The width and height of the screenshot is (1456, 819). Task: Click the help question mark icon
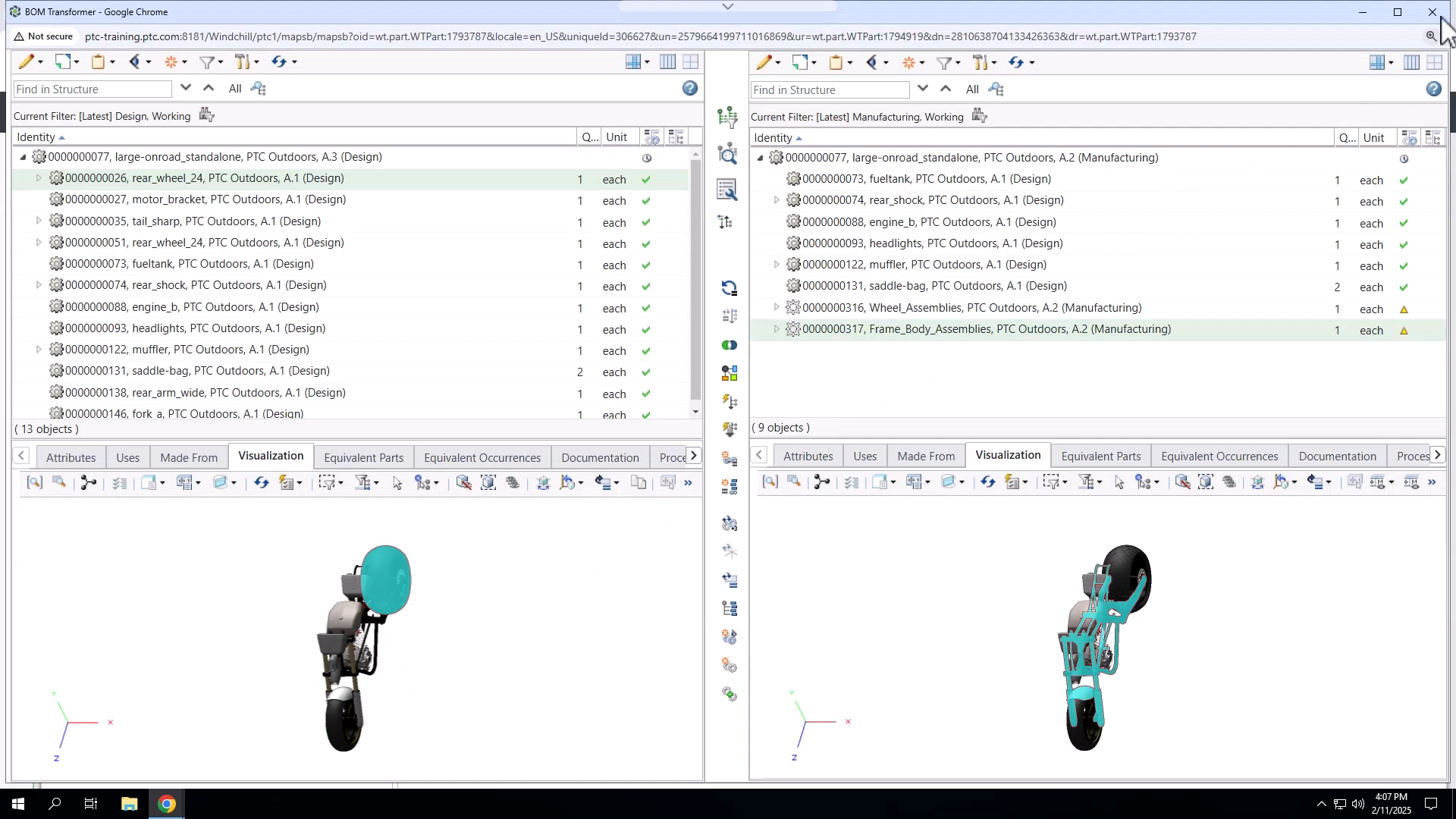[x=690, y=89]
